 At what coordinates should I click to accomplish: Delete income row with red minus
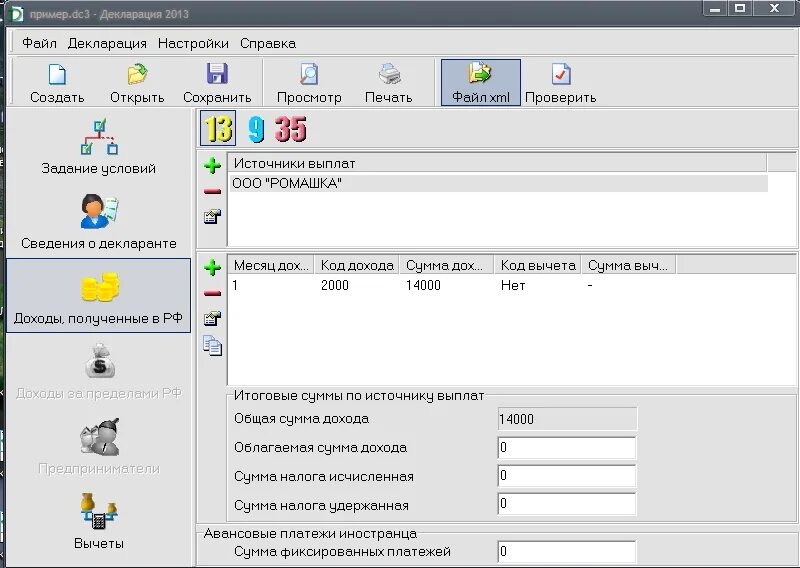(x=212, y=293)
